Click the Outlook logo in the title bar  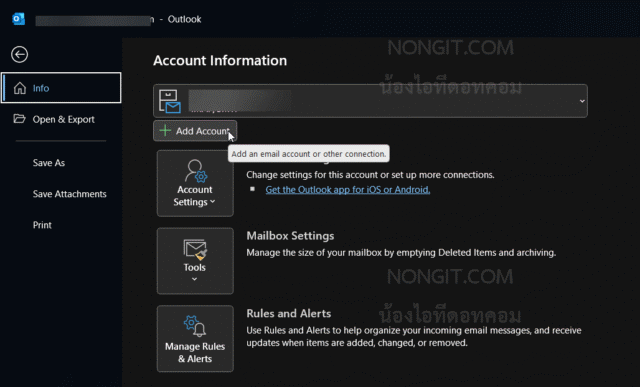(18, 19)
